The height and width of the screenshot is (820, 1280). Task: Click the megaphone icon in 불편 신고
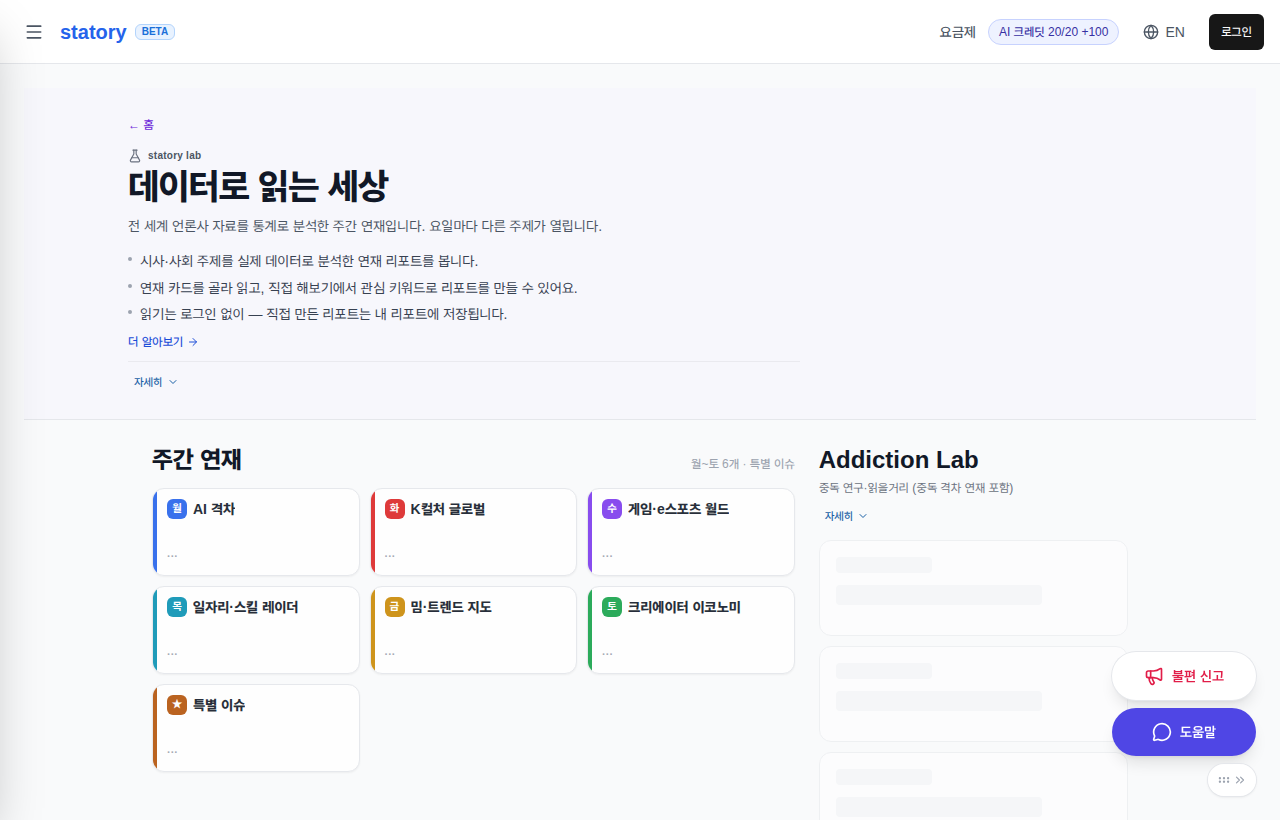(x=1154, y=676)
